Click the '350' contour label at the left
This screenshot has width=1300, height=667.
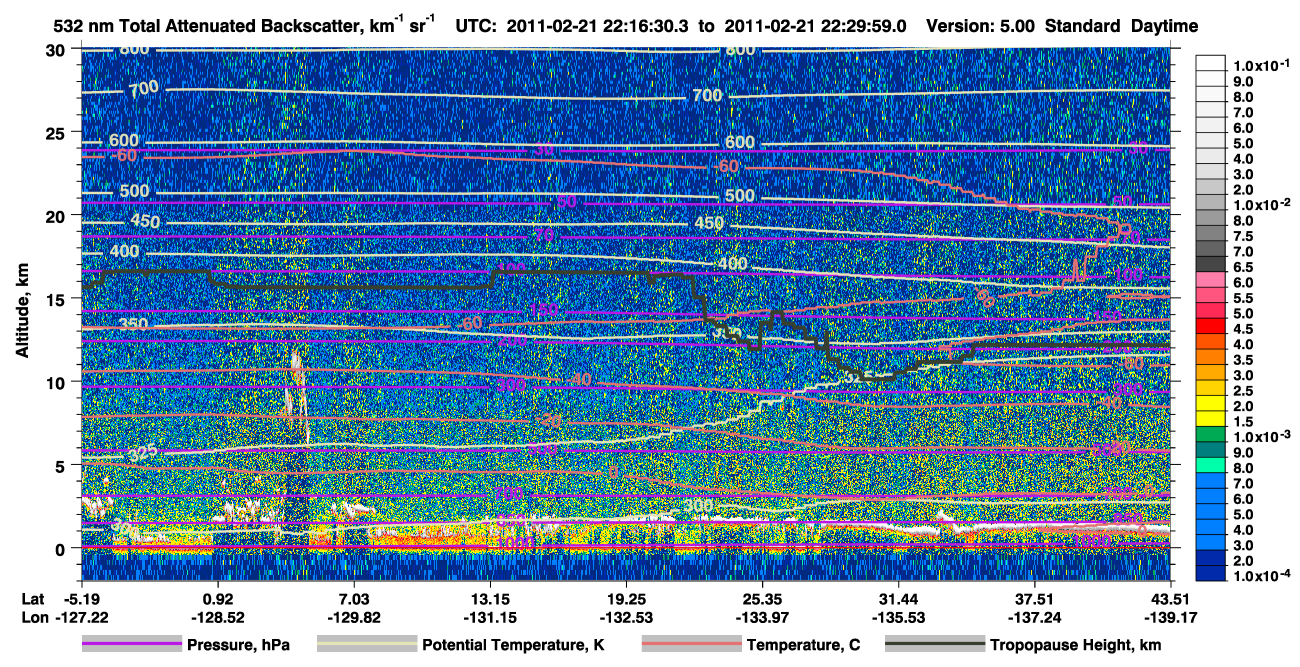(134, 325)
